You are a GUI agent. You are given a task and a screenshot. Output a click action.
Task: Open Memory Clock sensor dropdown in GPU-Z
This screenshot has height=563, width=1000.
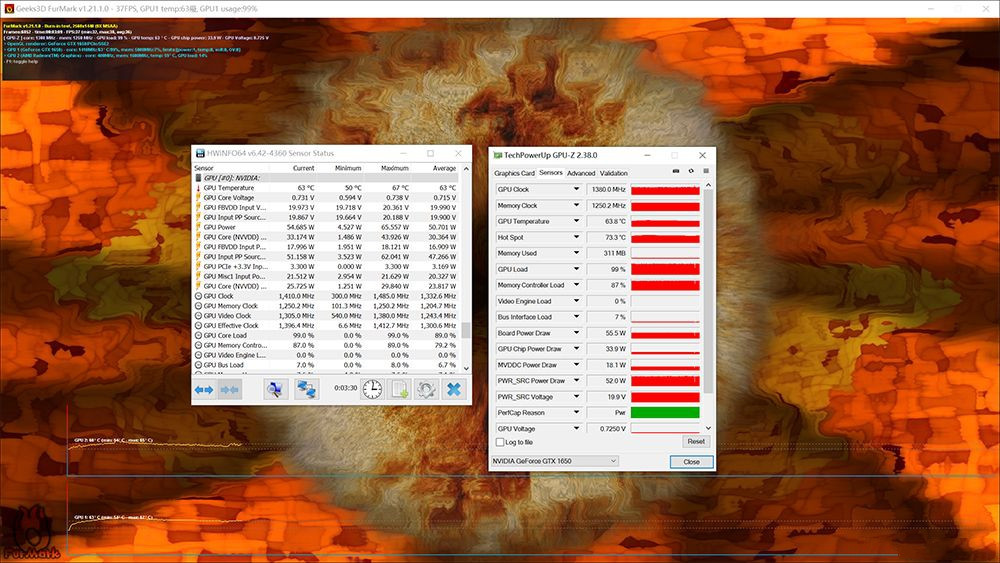pos(576,205)
